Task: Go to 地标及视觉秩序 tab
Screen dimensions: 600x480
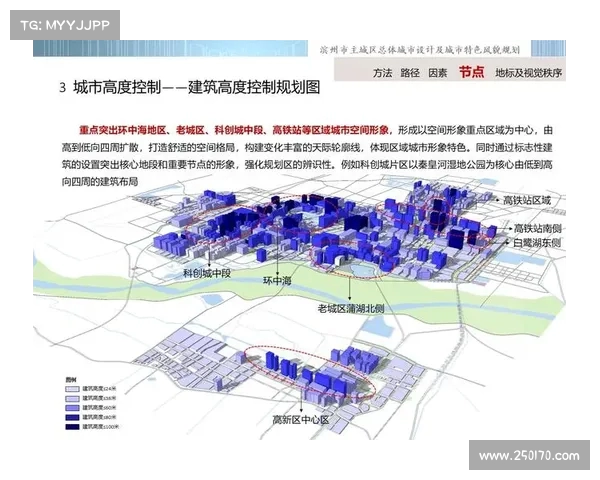Action: click(528, 73)
